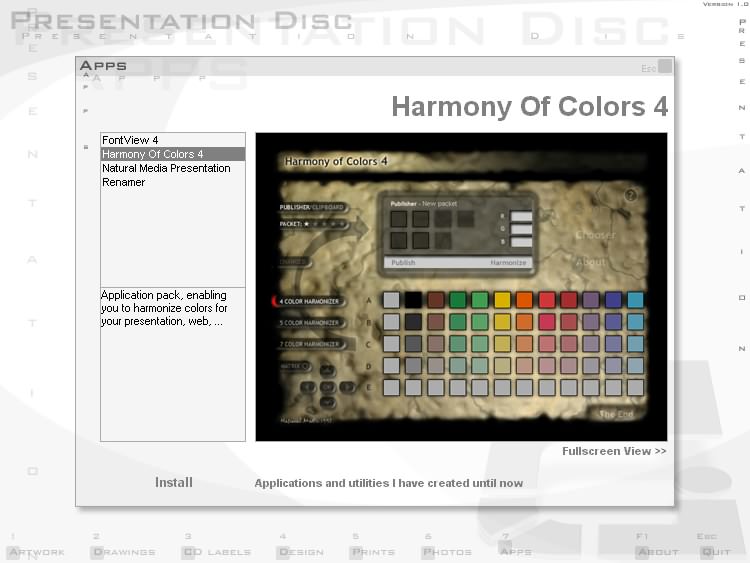The height and width of the screenshot is (563, 750).
Task: Open the Drawings section
Action: tap(124, 552)
